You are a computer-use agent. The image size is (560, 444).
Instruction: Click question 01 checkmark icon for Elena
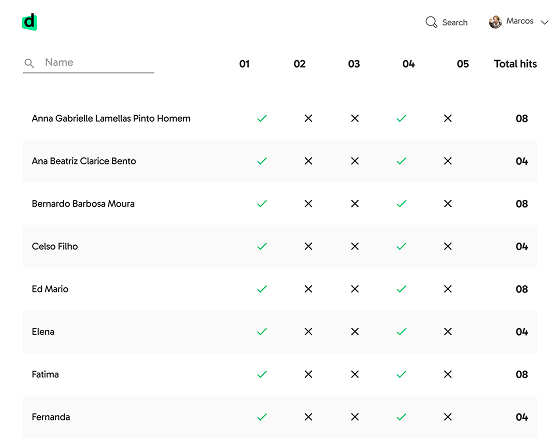point(262,332)
